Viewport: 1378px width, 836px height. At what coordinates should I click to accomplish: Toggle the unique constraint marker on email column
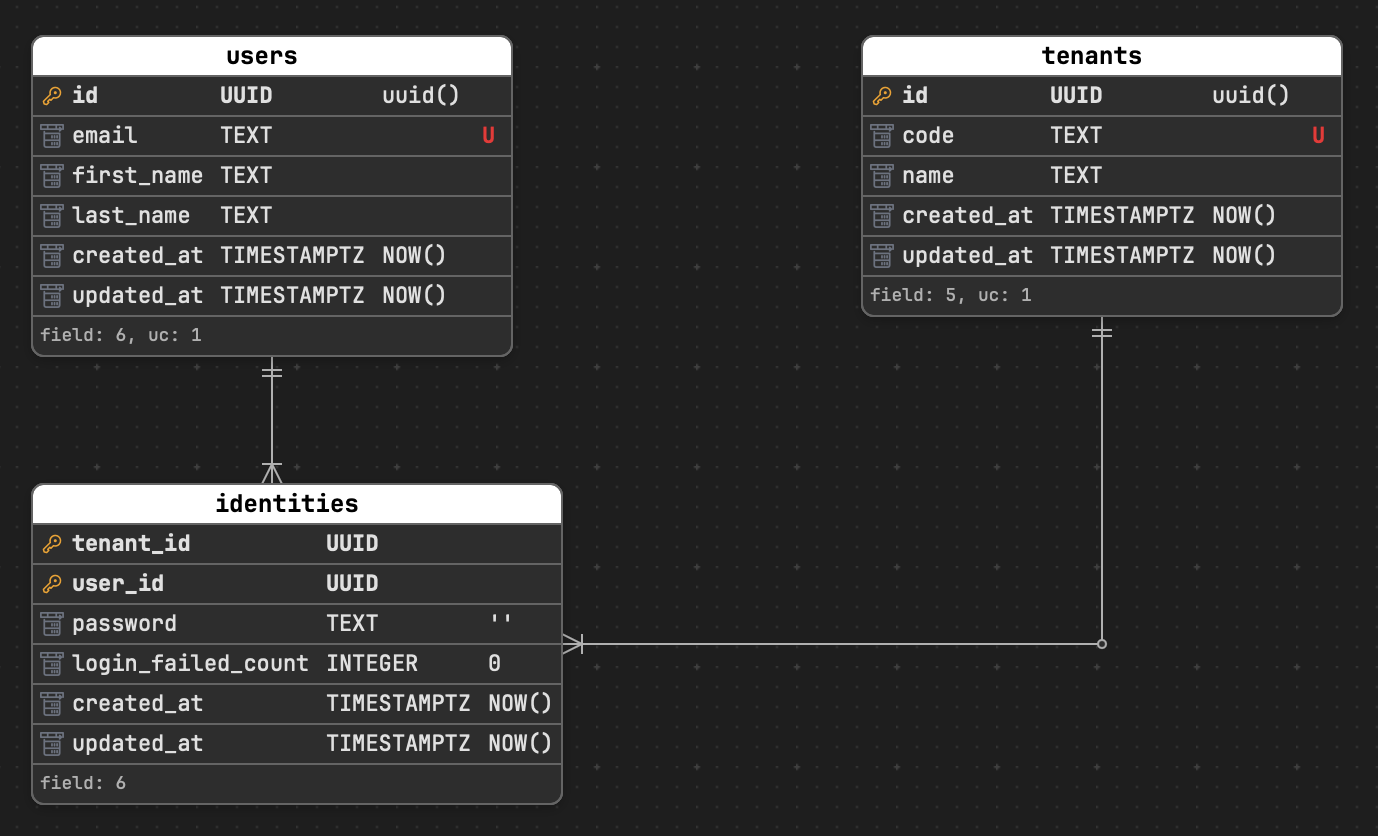(489, 135)
